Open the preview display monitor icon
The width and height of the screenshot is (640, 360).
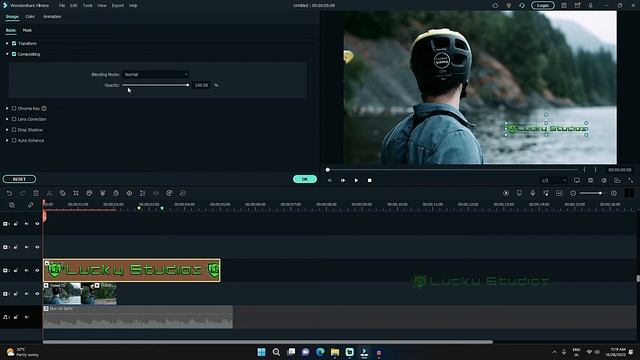coord(577,180)
